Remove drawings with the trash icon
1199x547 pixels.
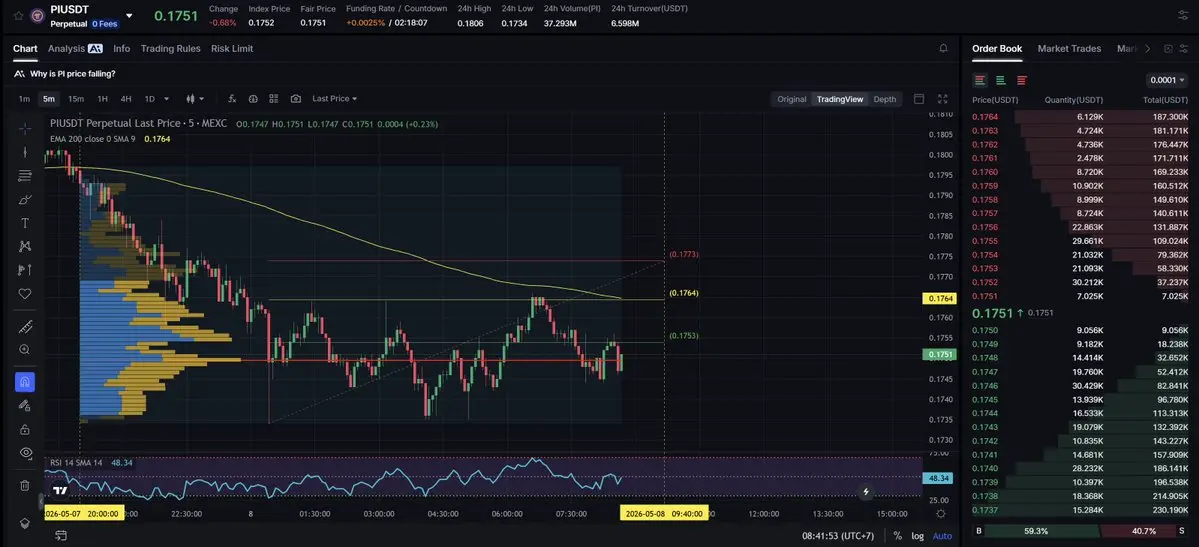[24, 485]
